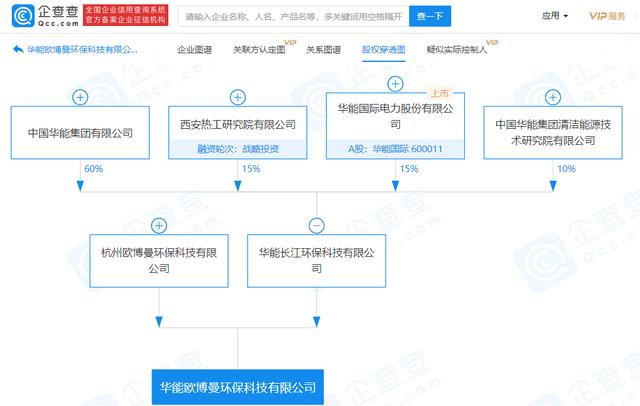The image size is (640, 406).
Task: Go back via 华能欧博曼环保科技有限公... link
Action: point(82,50)
